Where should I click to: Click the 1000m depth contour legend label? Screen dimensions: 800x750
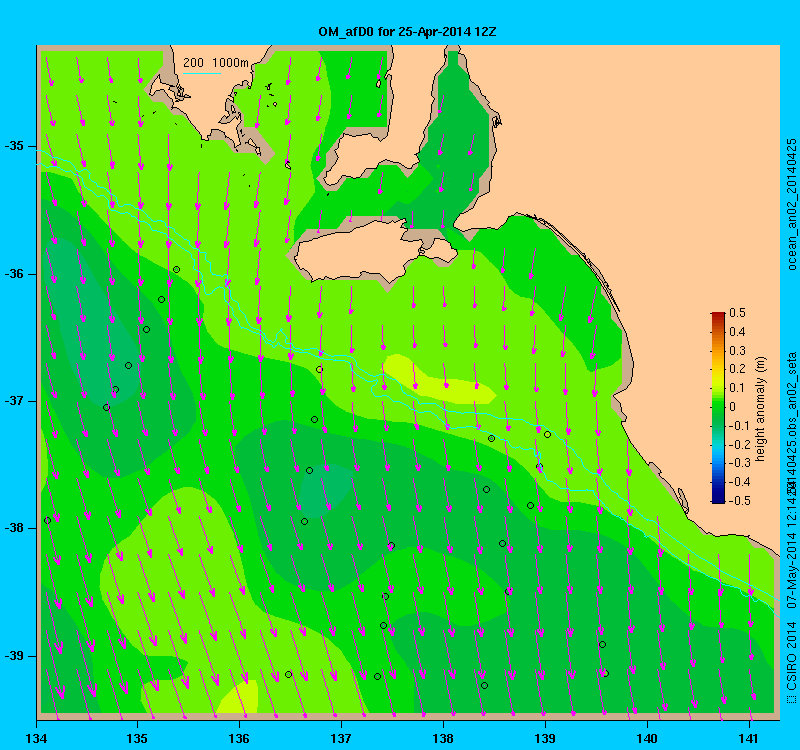pos(231,63)
